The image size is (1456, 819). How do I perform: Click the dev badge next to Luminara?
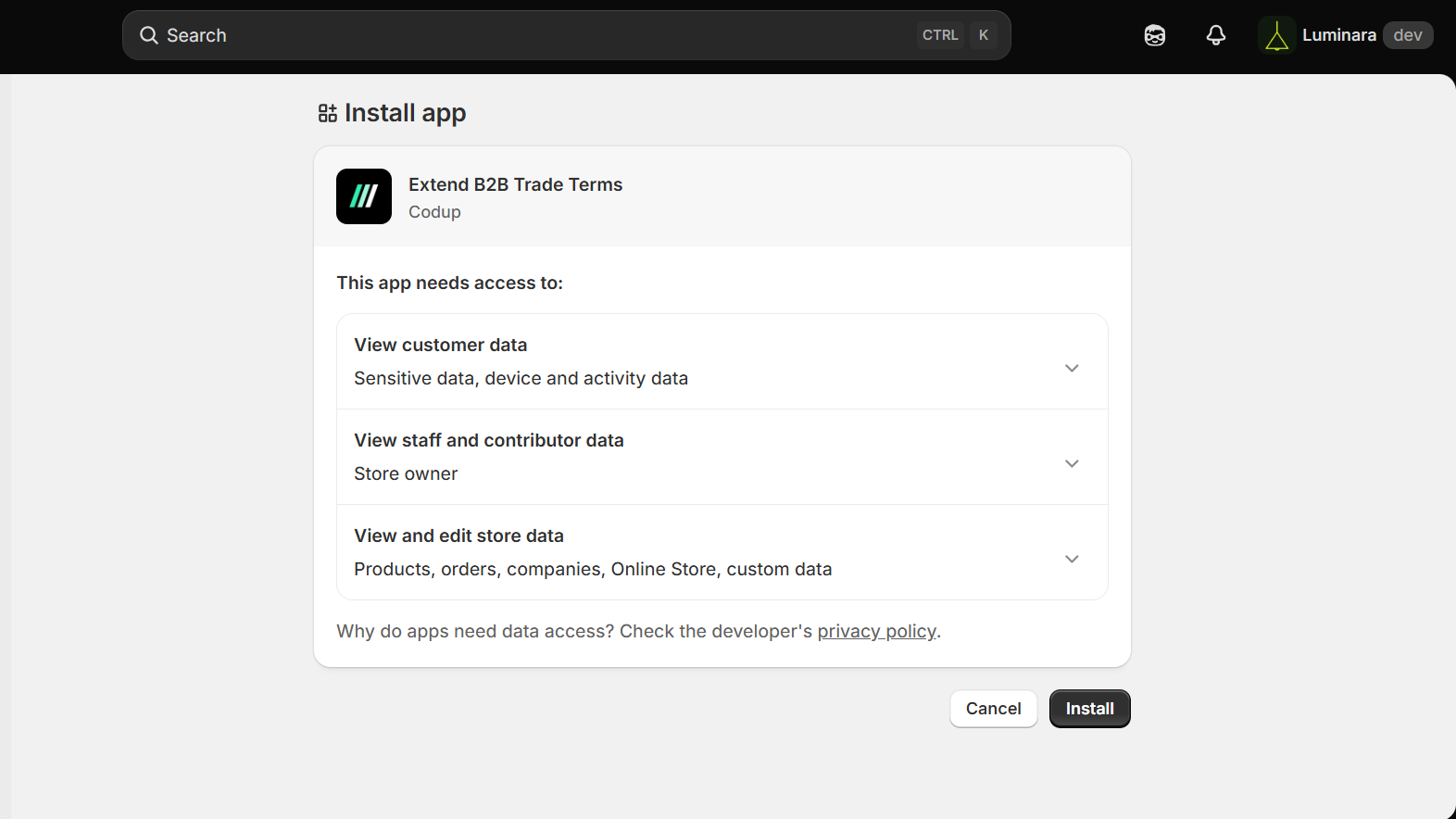1408,35
